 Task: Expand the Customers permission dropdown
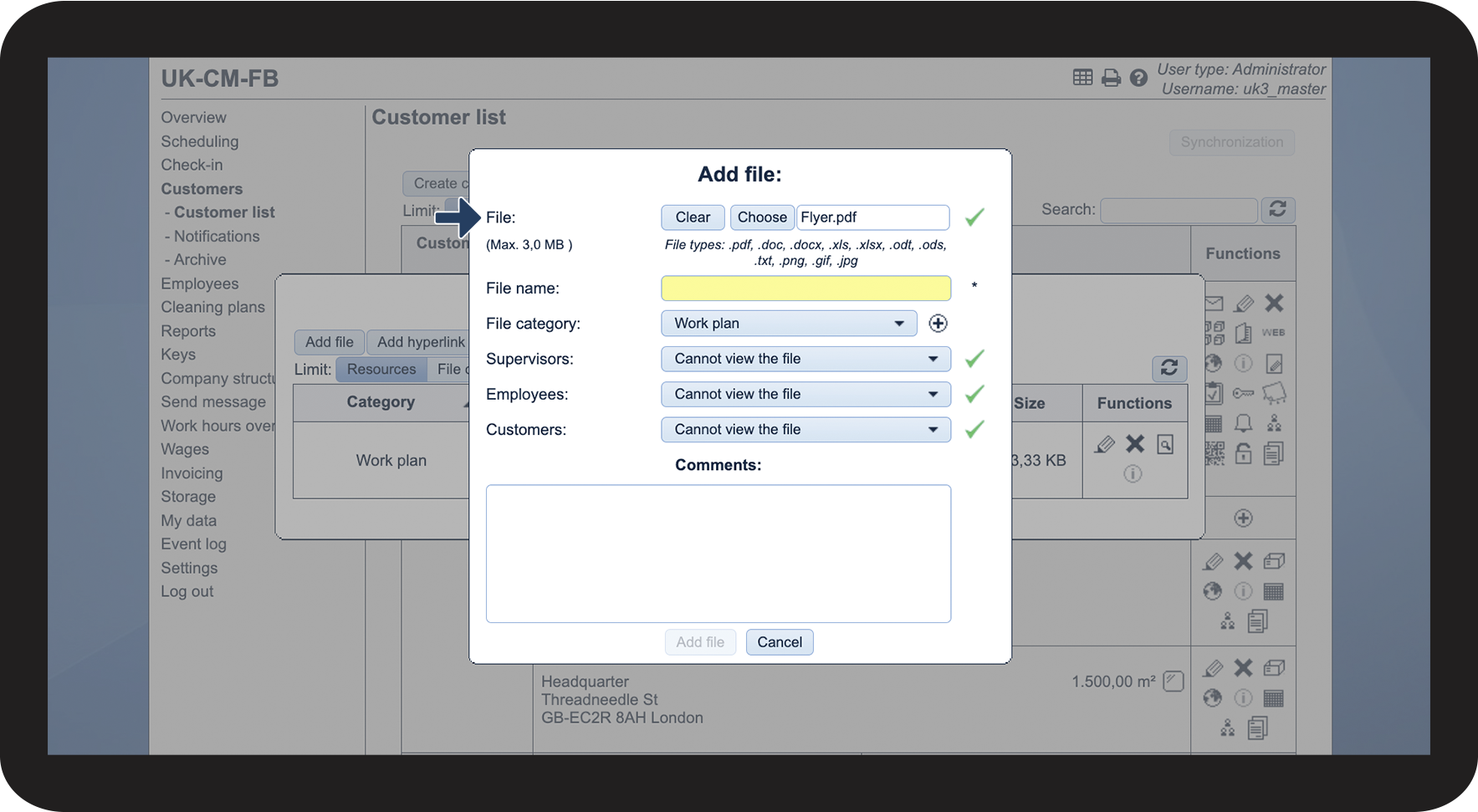tap(805, 430)
